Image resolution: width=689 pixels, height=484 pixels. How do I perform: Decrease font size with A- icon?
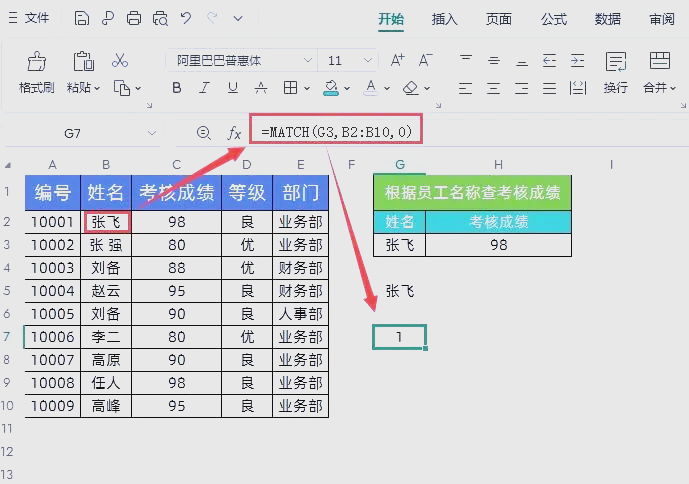point(425,60)
